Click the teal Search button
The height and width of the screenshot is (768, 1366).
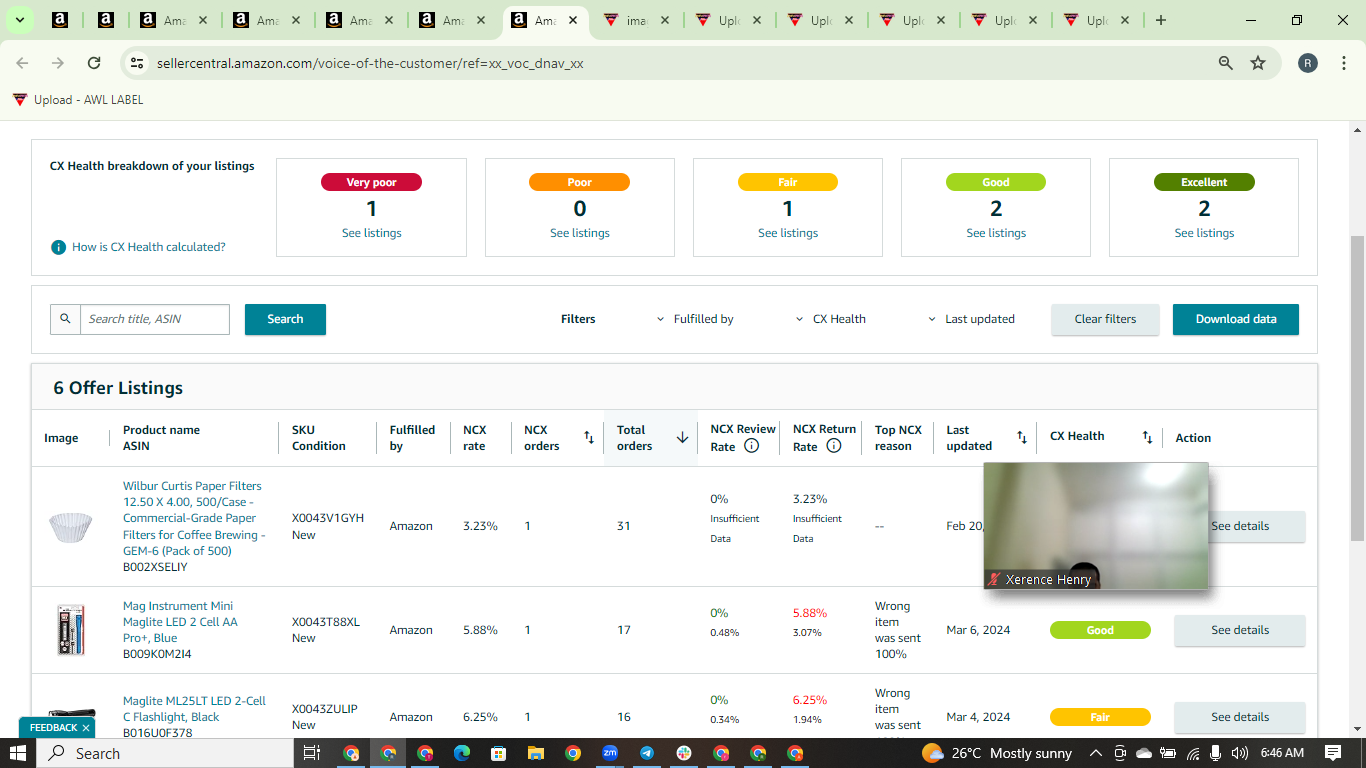(x=285, y=319)
